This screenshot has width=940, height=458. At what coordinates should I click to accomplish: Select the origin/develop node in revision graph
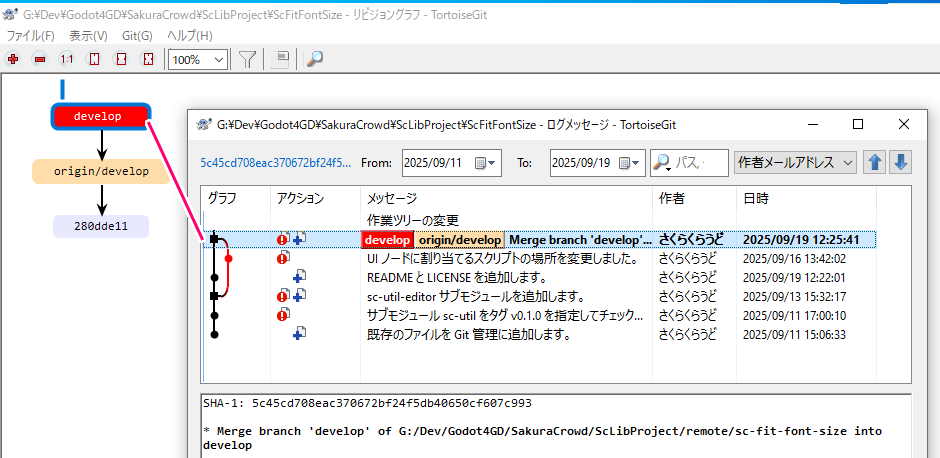click(x=101, y=171)
